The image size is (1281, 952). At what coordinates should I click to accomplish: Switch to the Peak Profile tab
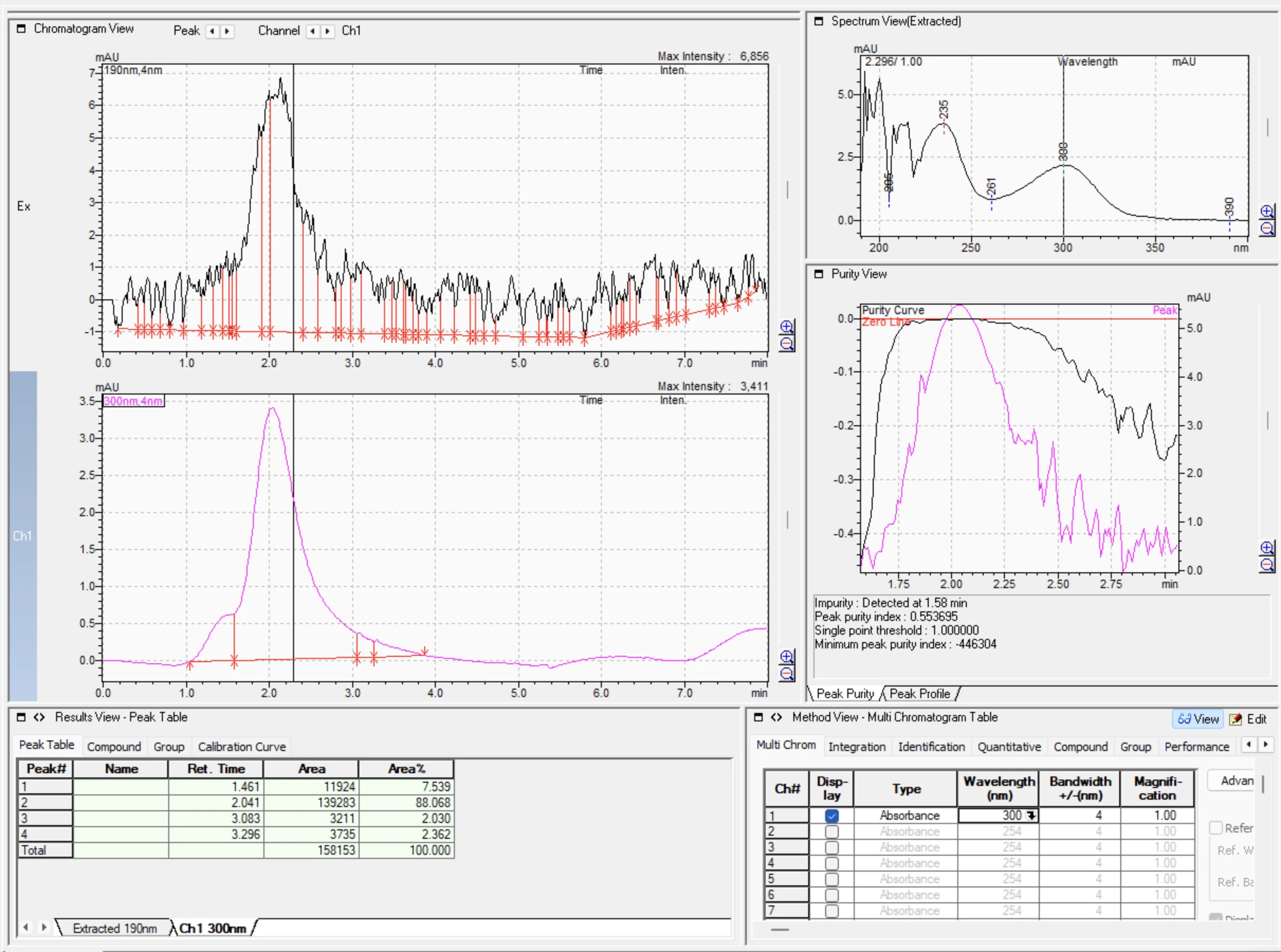point(920,694)
